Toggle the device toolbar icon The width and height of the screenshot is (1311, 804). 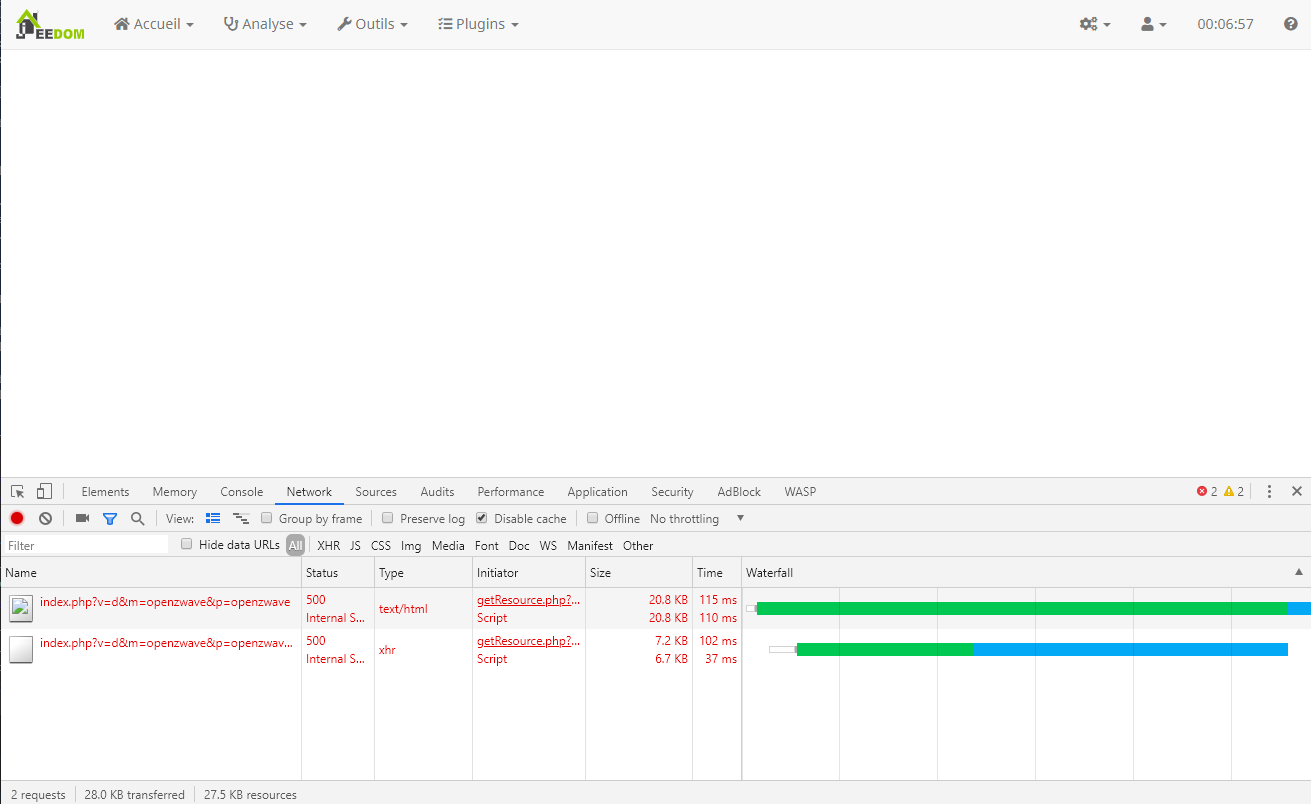click(44, 492)
